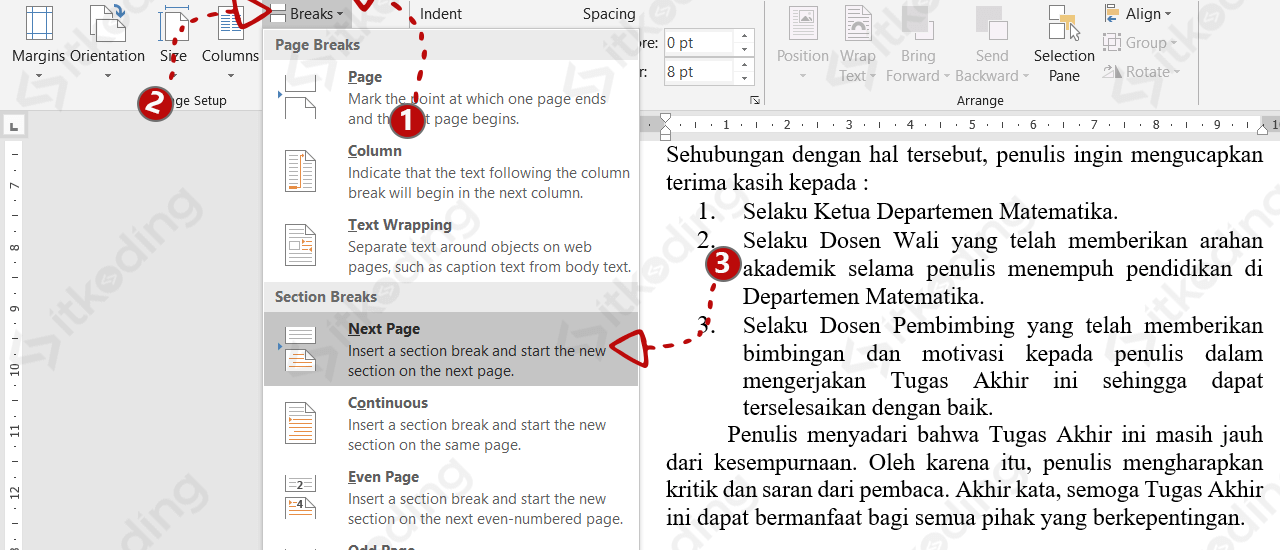Click the Indent label in the ribbon
The width and height of the screenshot is (1280, 550).
[441, 14]
